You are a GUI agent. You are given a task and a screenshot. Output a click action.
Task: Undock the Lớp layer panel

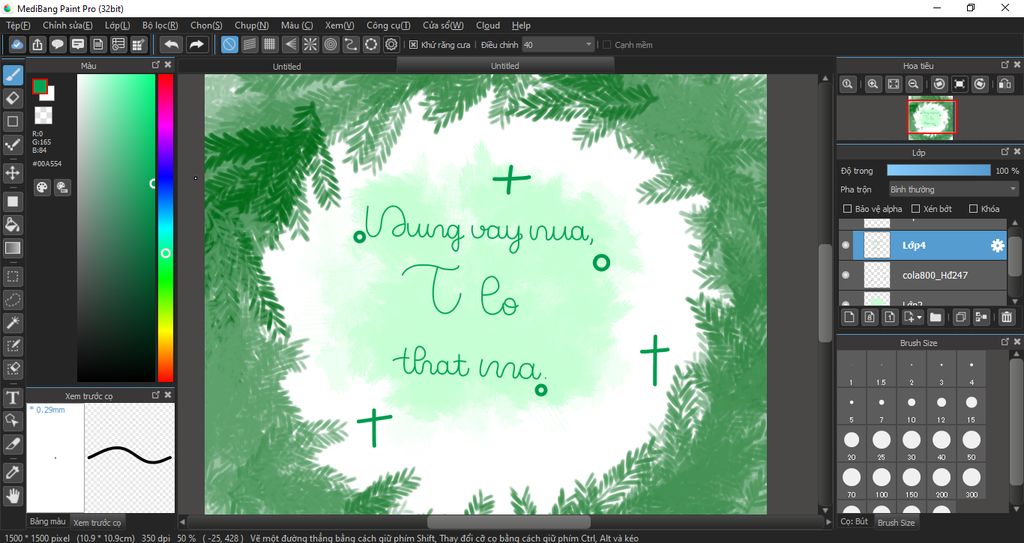(1005, 152)
